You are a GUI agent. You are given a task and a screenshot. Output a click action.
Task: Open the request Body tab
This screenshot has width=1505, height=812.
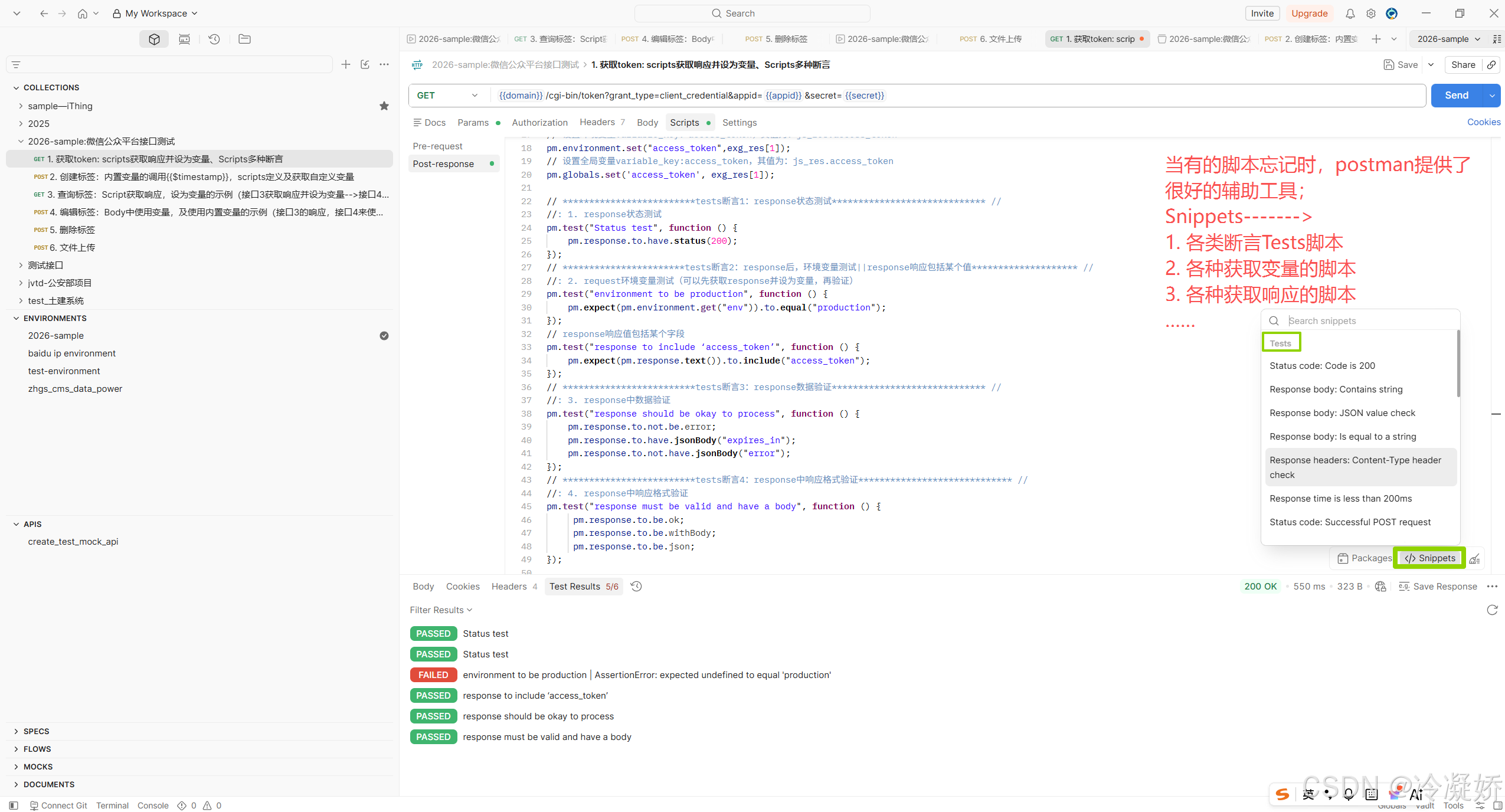[x=647, y=123]
